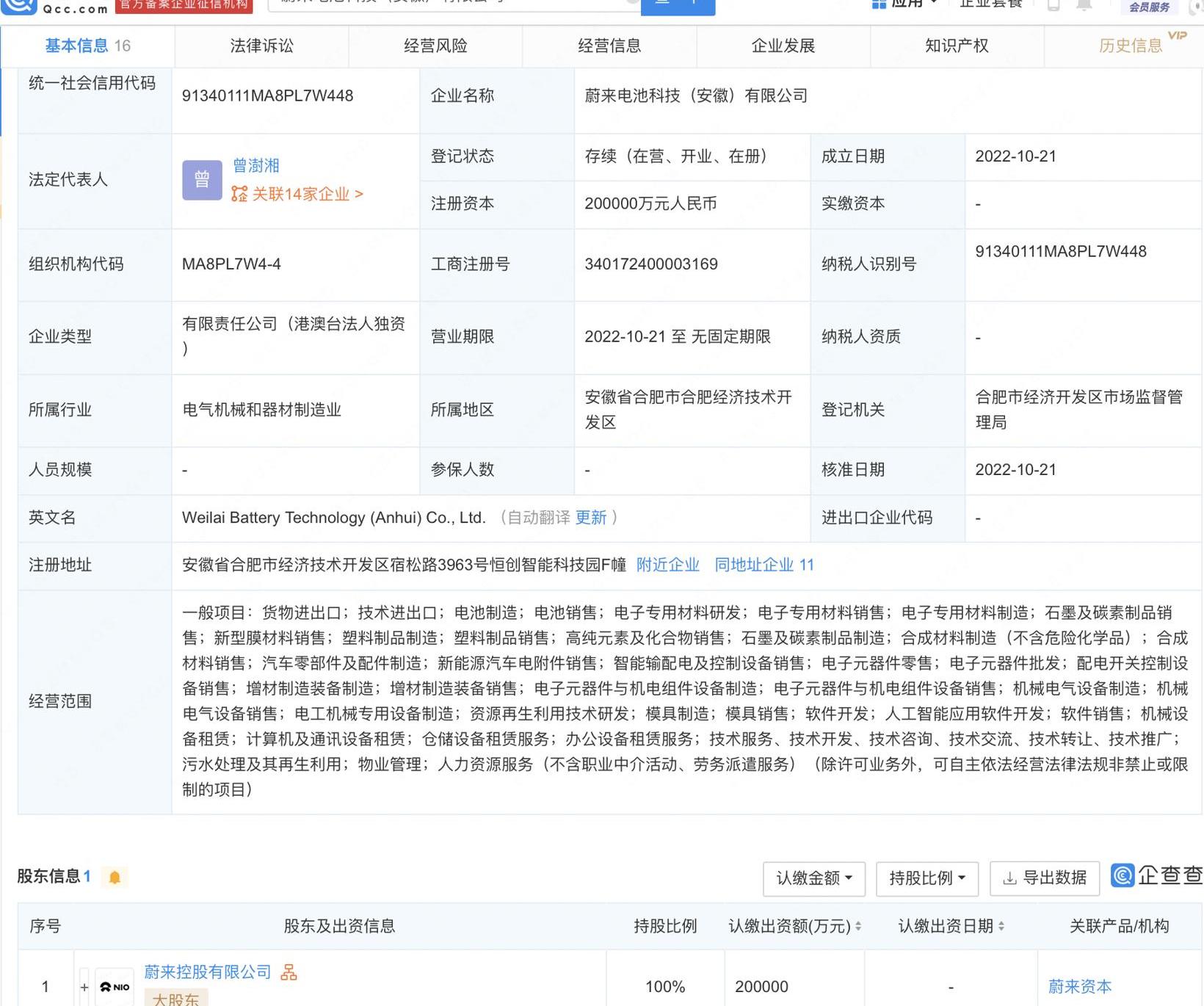
Task: Open legal representative 曾澍湘 profile link
Action: tap(256, 165)
